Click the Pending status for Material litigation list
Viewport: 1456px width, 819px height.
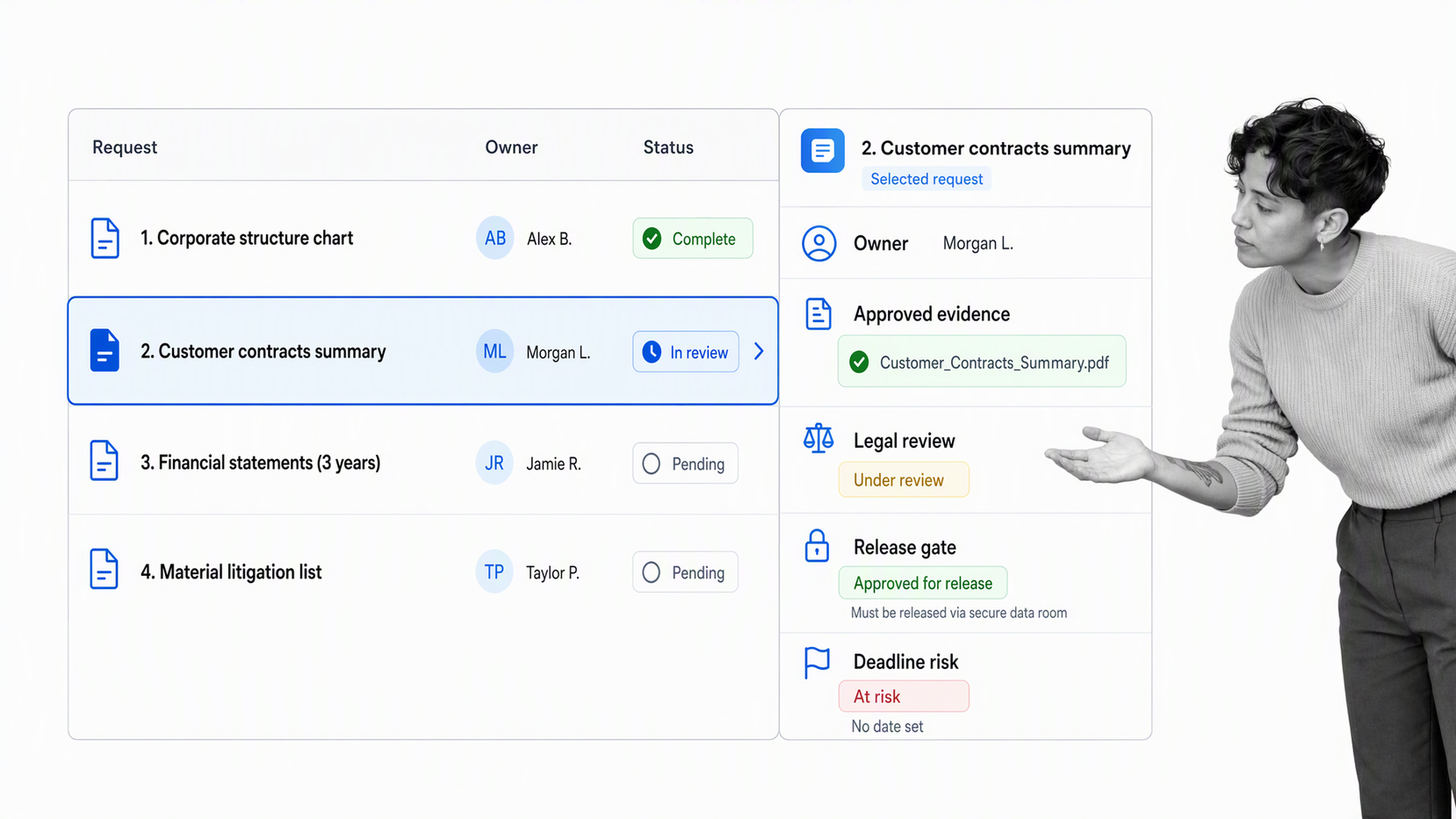pos(685,572)
